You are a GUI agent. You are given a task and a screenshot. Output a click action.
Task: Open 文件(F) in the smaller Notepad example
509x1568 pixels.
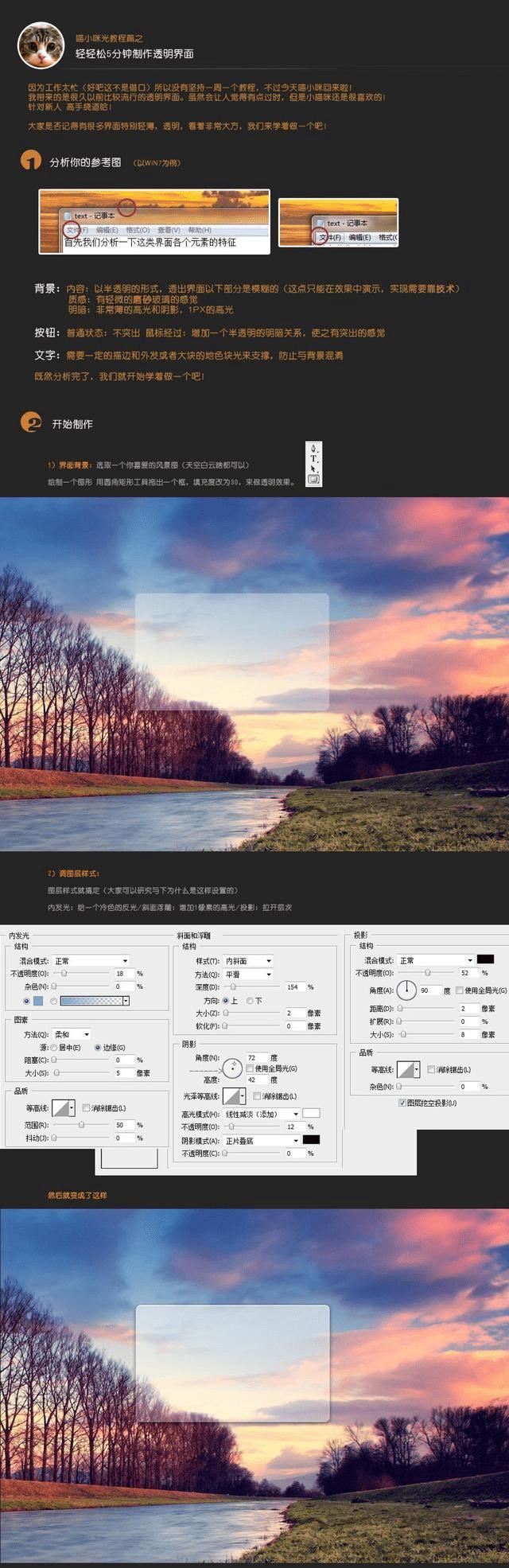click(x=330, y=237)
